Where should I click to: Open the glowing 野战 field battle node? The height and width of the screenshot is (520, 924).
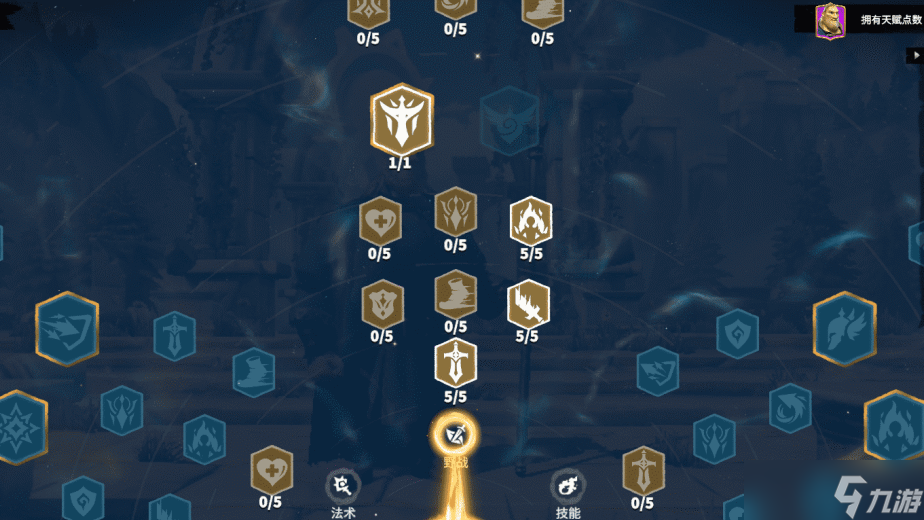tap(456, 436)
